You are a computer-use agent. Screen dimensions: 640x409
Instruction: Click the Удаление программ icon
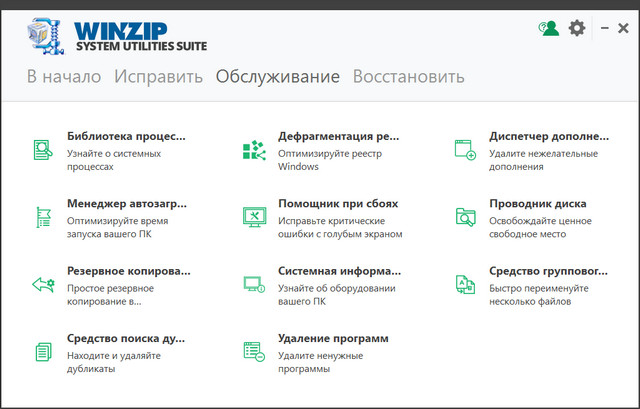coord(254,351)
